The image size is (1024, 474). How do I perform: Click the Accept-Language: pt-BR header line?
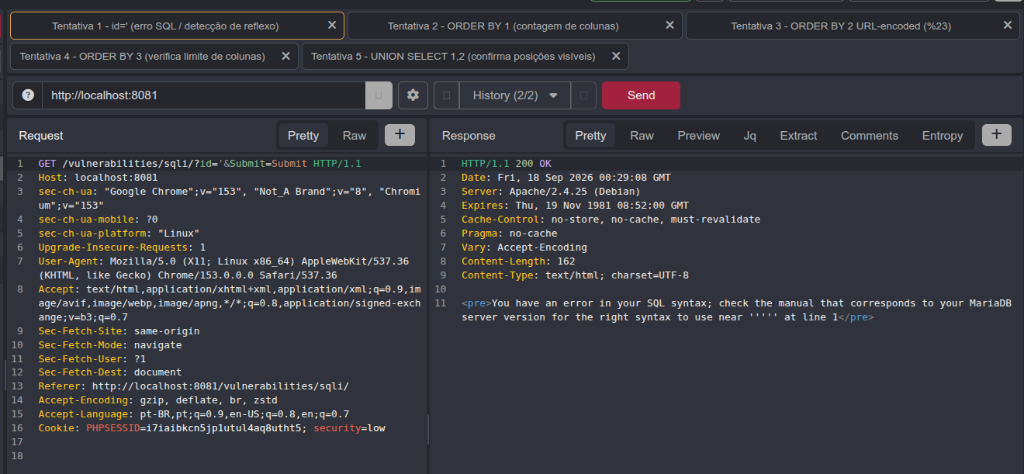pyautogui.click(x=193, y=415)
